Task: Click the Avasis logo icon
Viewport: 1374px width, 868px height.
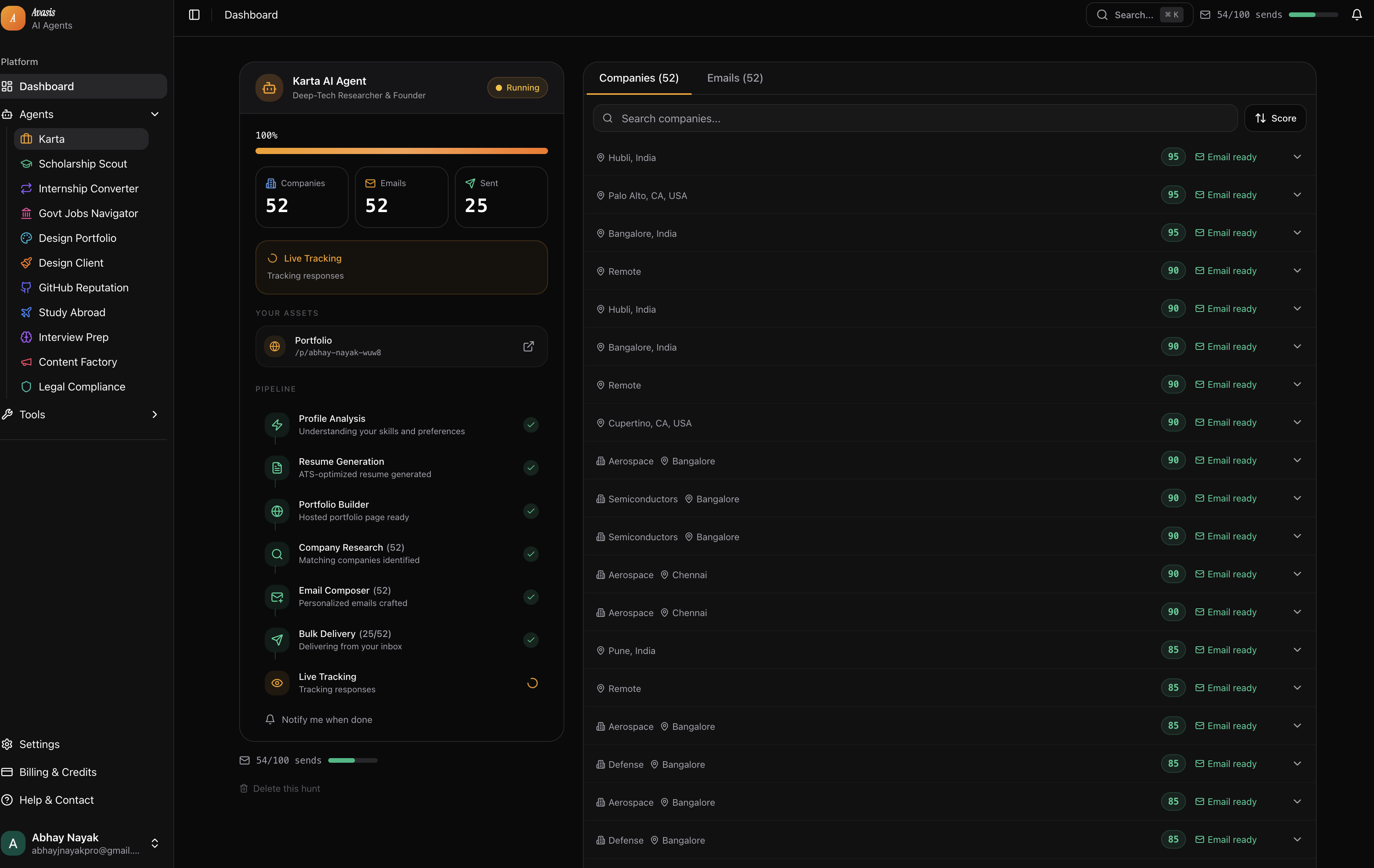Action: pos(13,18)
